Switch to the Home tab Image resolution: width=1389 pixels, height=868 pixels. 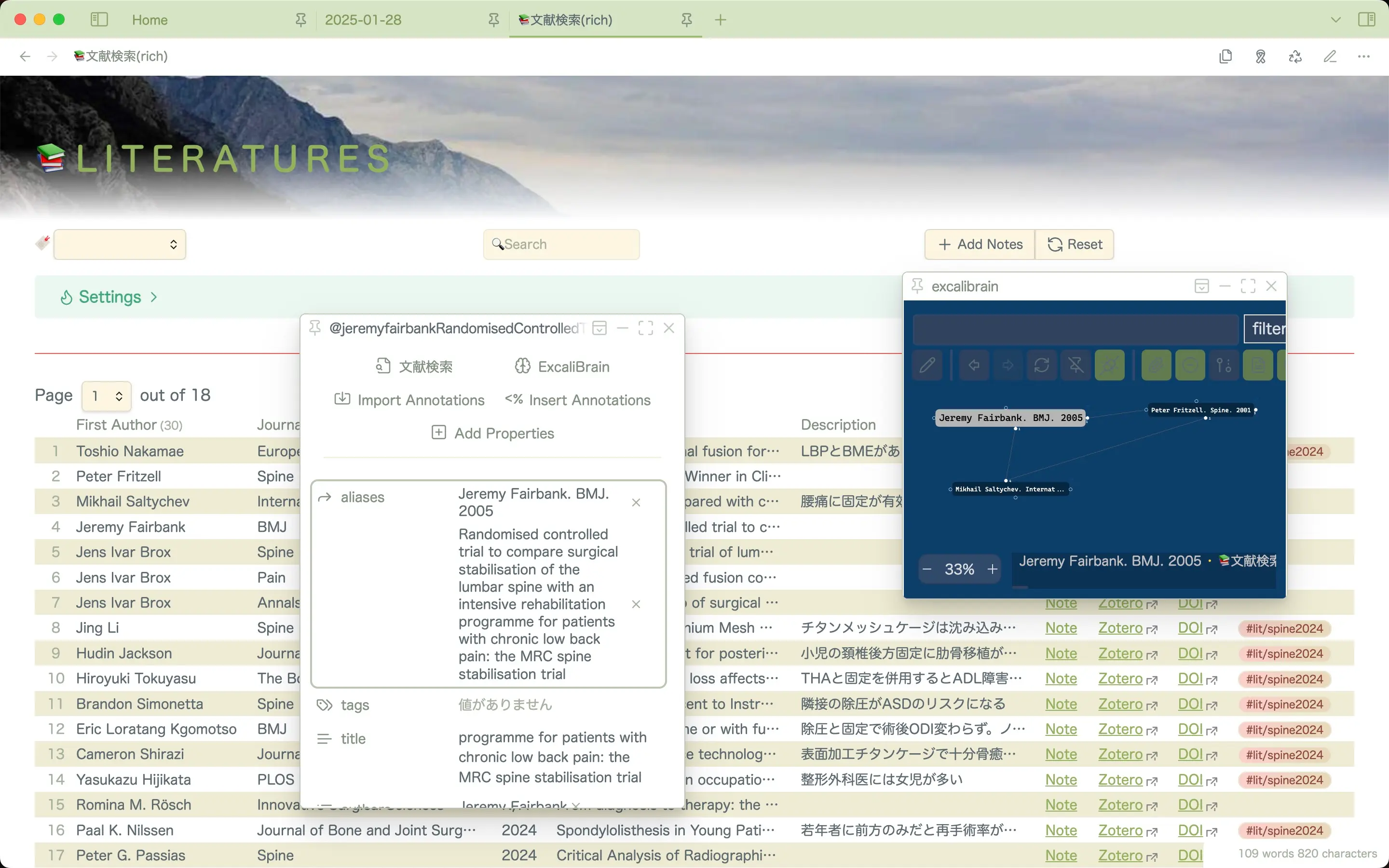click(x=150, y=19)
